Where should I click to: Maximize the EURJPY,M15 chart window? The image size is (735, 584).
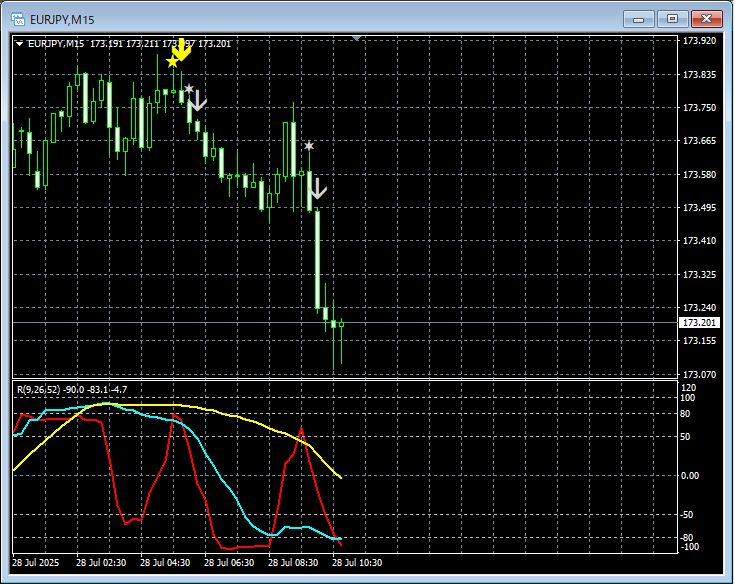pyautogui.click(x=672, y=19)
